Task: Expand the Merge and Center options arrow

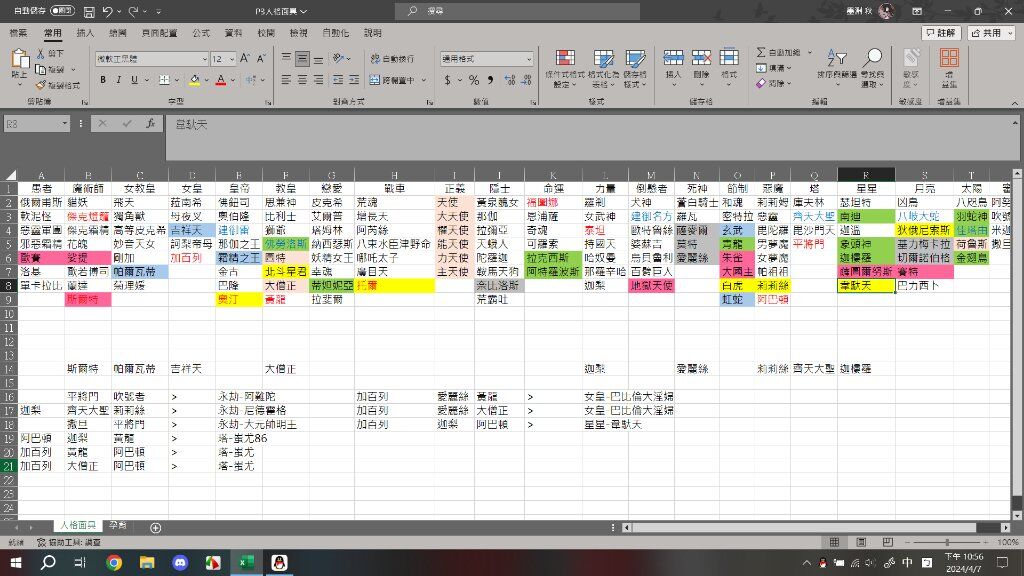Action: (x=424, y=80)
